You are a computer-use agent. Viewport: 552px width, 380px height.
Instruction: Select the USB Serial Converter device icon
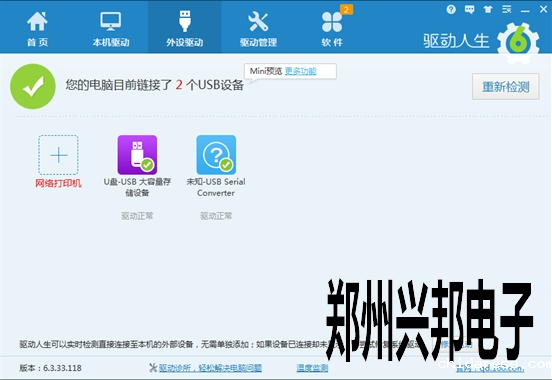click(x=216, y=155)
